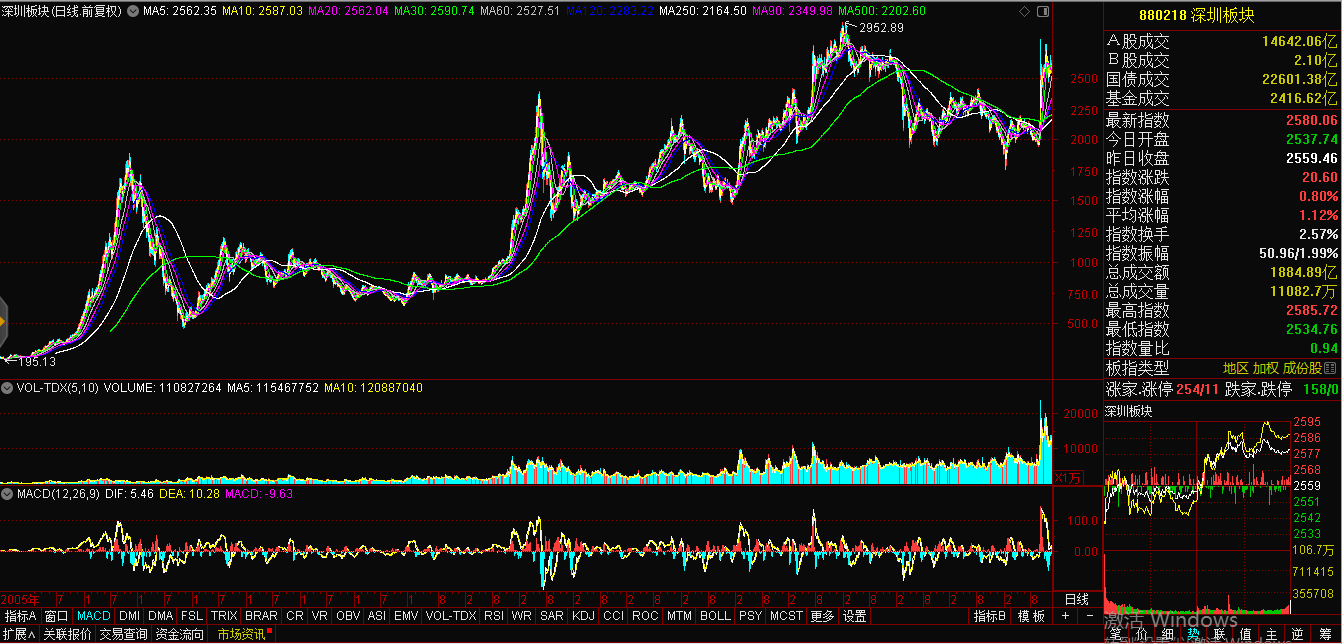Switch to the 资金流向 tab

coord(180,634)
